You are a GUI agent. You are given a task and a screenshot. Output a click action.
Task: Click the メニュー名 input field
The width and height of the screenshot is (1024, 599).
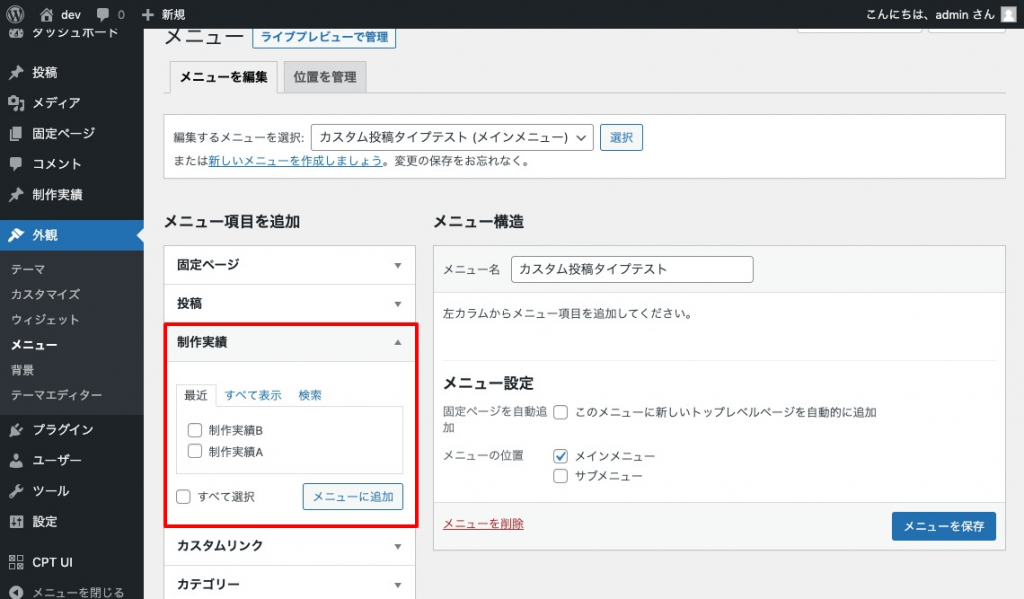click(x=632, y=269)
